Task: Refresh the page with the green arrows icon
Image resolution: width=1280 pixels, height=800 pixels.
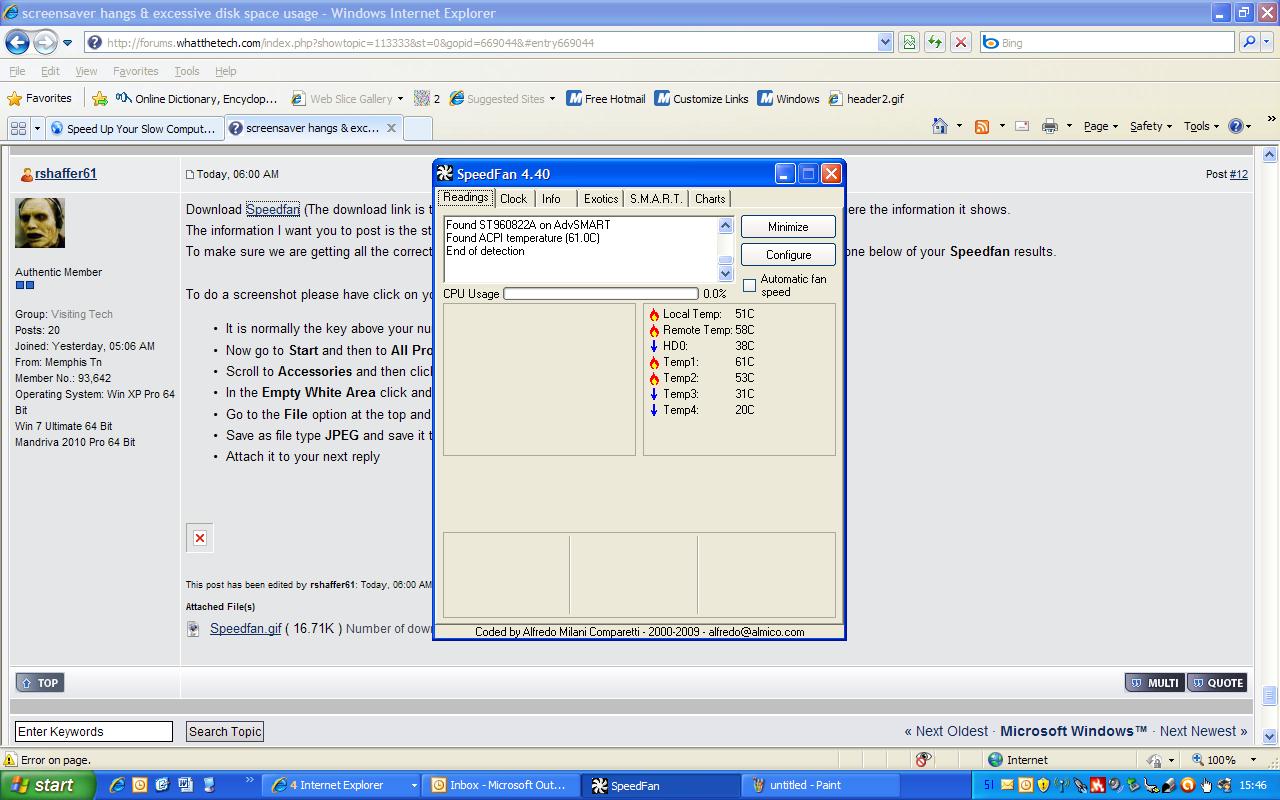Action: (x=934, y=42)
